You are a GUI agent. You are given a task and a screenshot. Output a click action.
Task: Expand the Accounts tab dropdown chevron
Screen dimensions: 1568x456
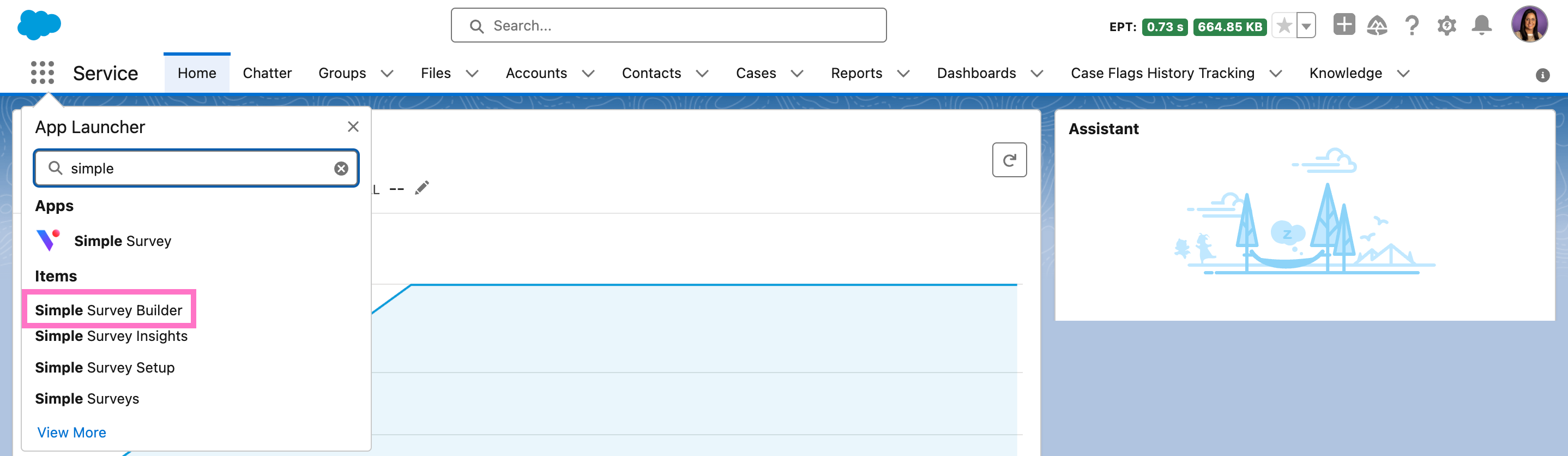click(x=588, y=74)
